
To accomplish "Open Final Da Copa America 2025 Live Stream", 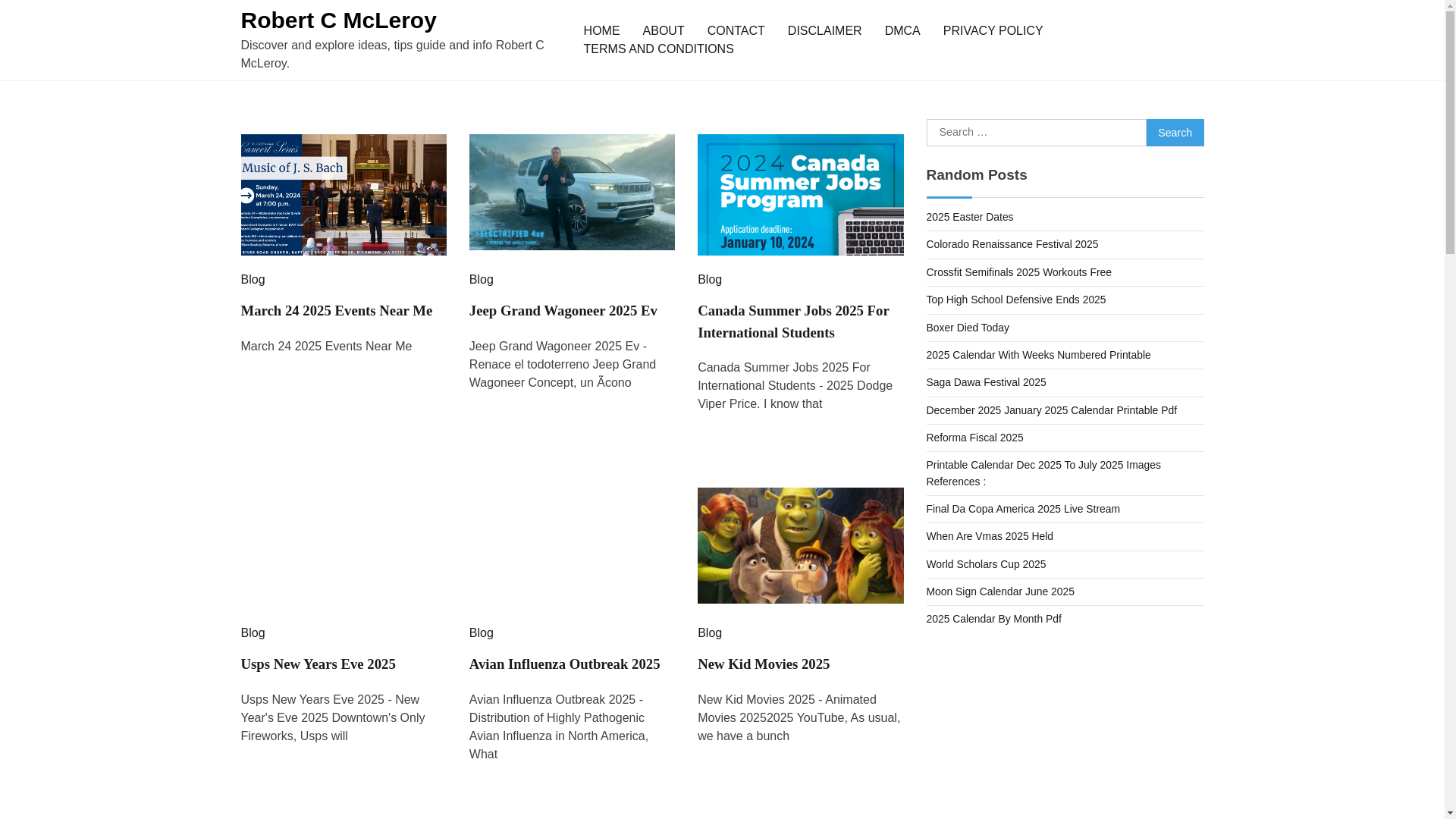I will click(x=1024, y=509).
